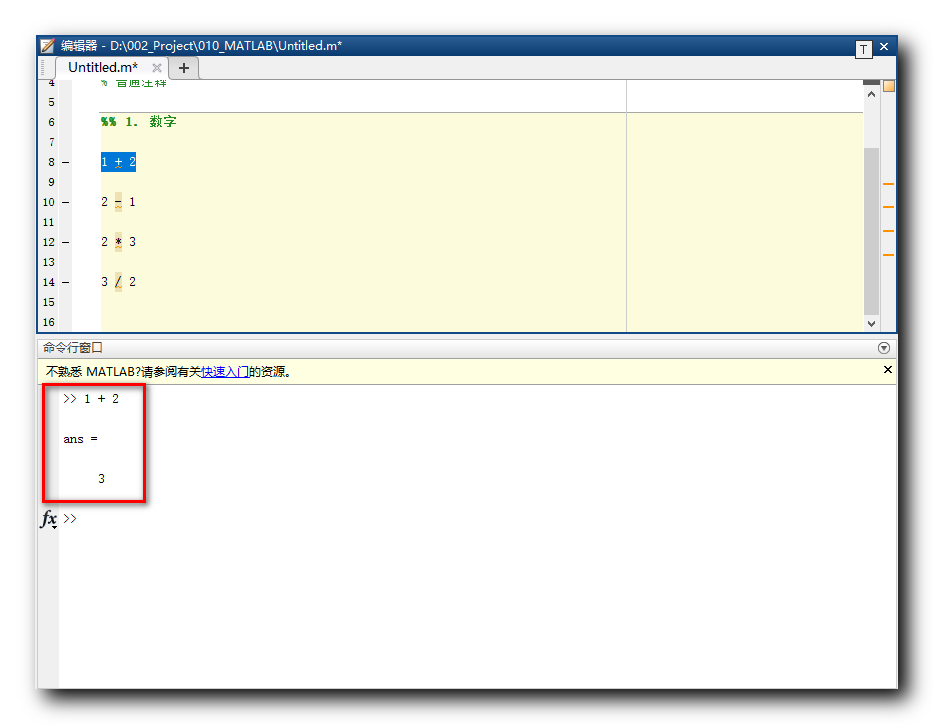The height and width of the screenshot is (724, 933).
Task: Open the command window actions dropdown
Action: pos(884,348)
